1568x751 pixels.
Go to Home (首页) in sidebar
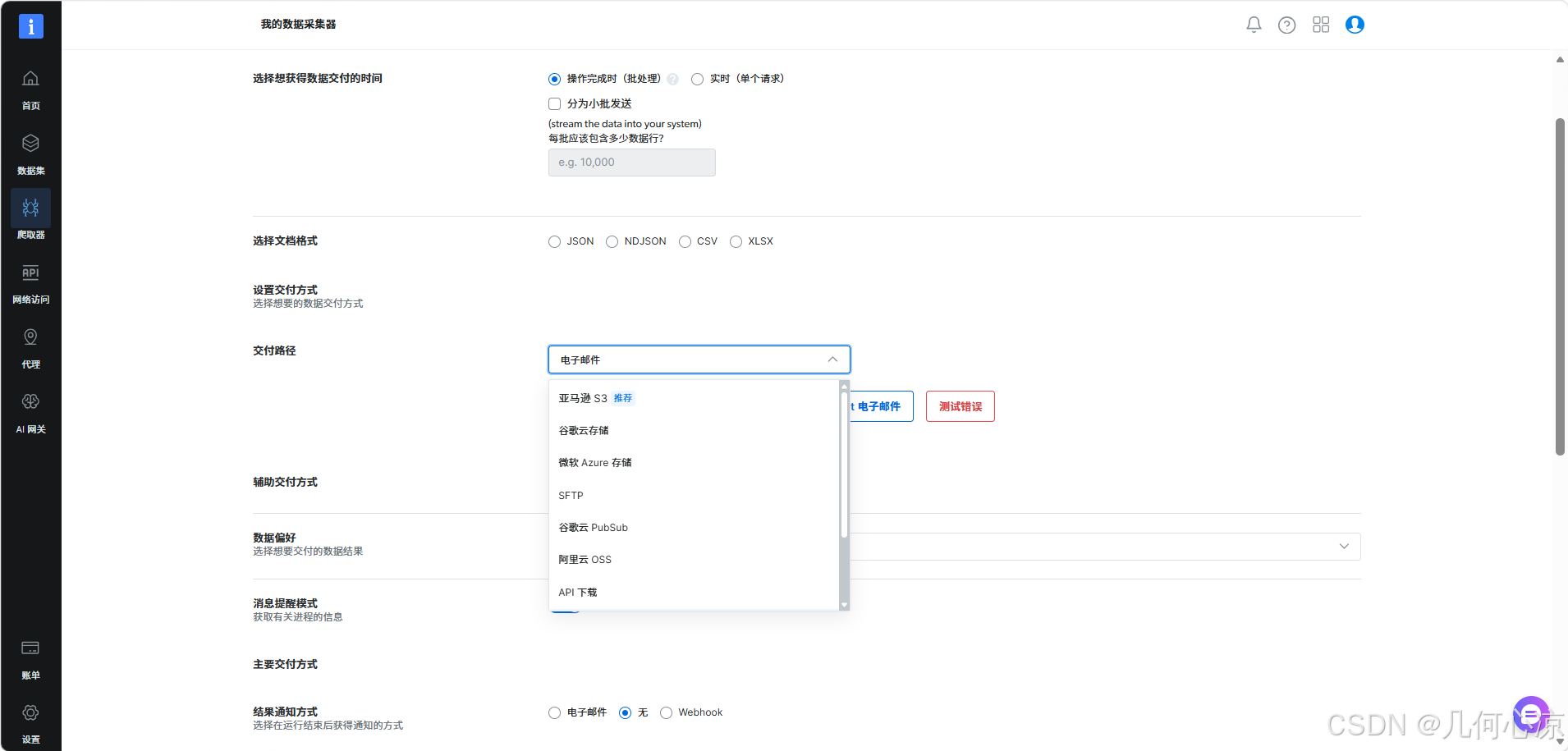30,89
